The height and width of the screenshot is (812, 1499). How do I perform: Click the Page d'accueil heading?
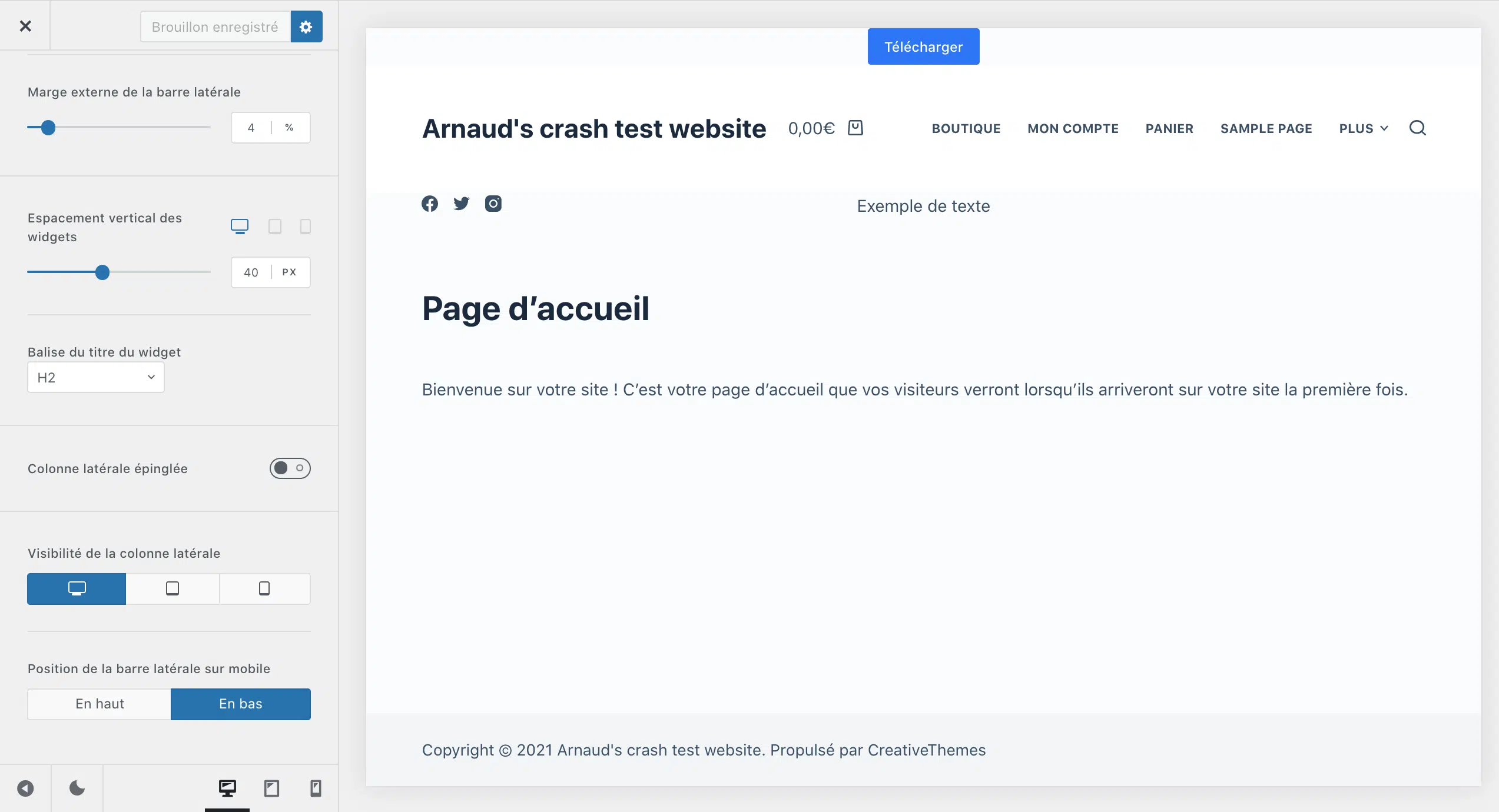[x=535, y=308]
